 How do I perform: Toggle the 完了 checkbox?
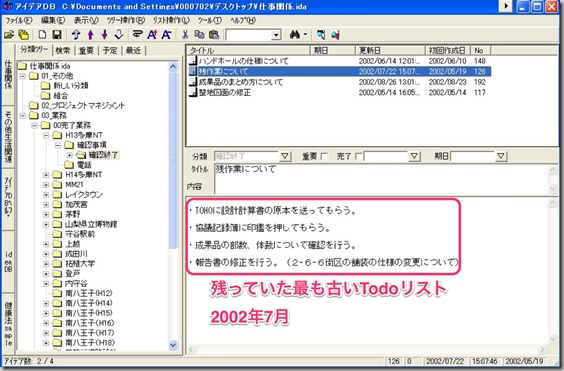click(x=358, y=156)
